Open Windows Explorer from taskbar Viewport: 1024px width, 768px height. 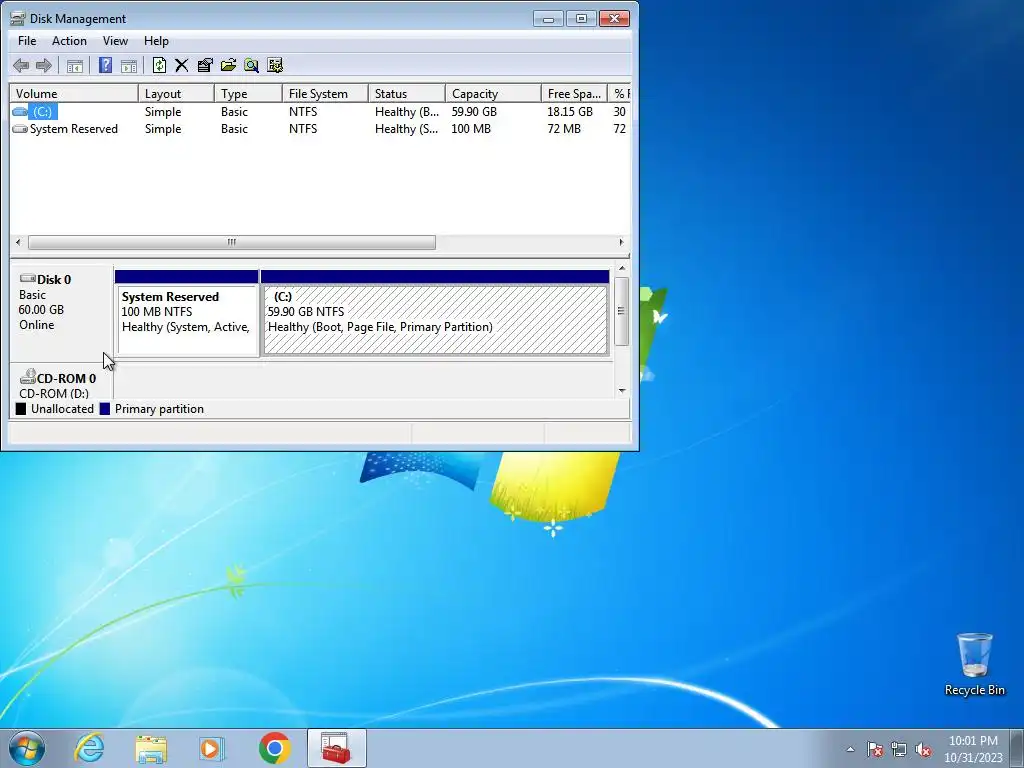151,748
